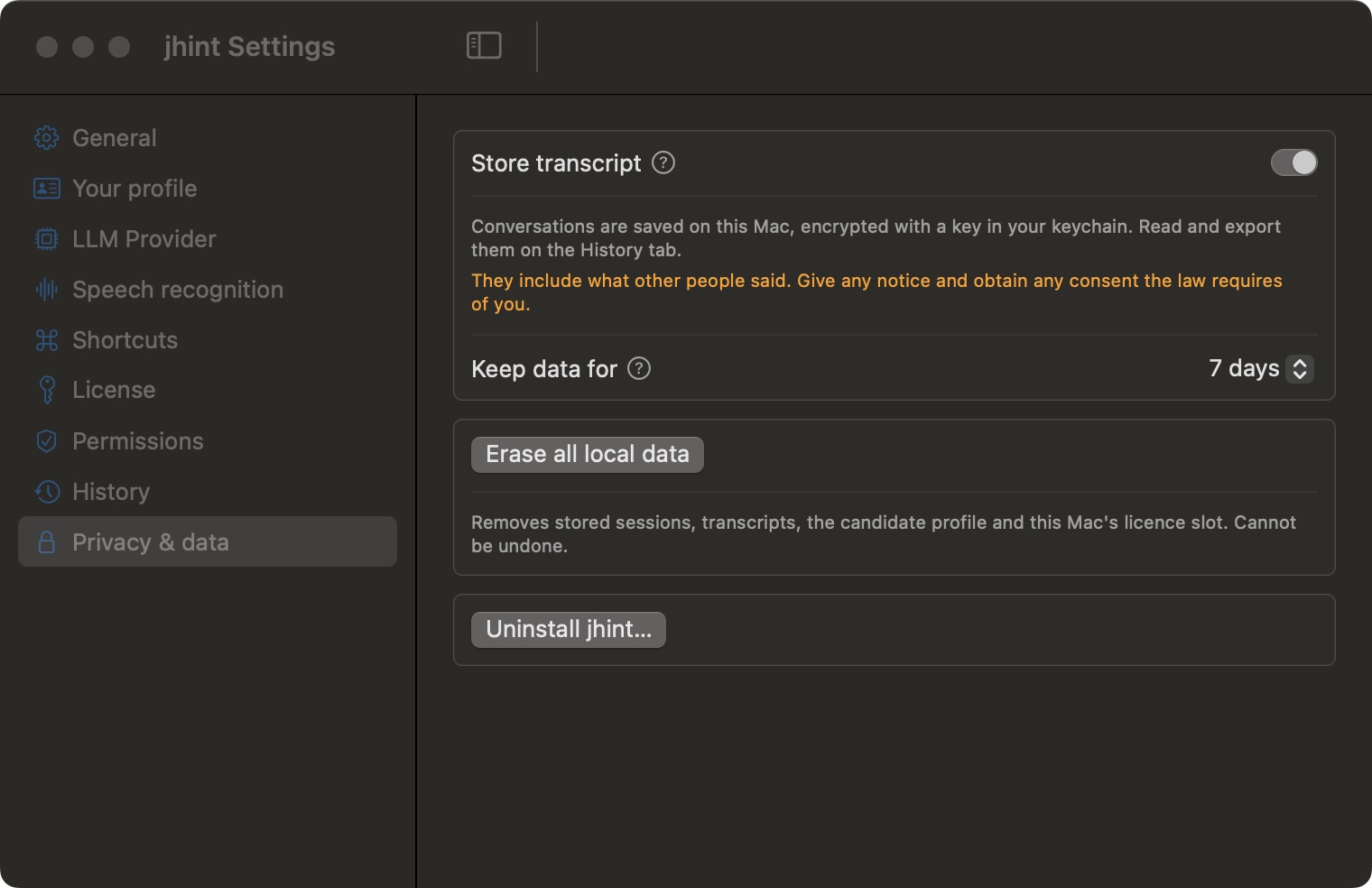Screen dimensions: 1372x888
Task: Click the LLM Provider chip icon
Action: coord(46,239)
